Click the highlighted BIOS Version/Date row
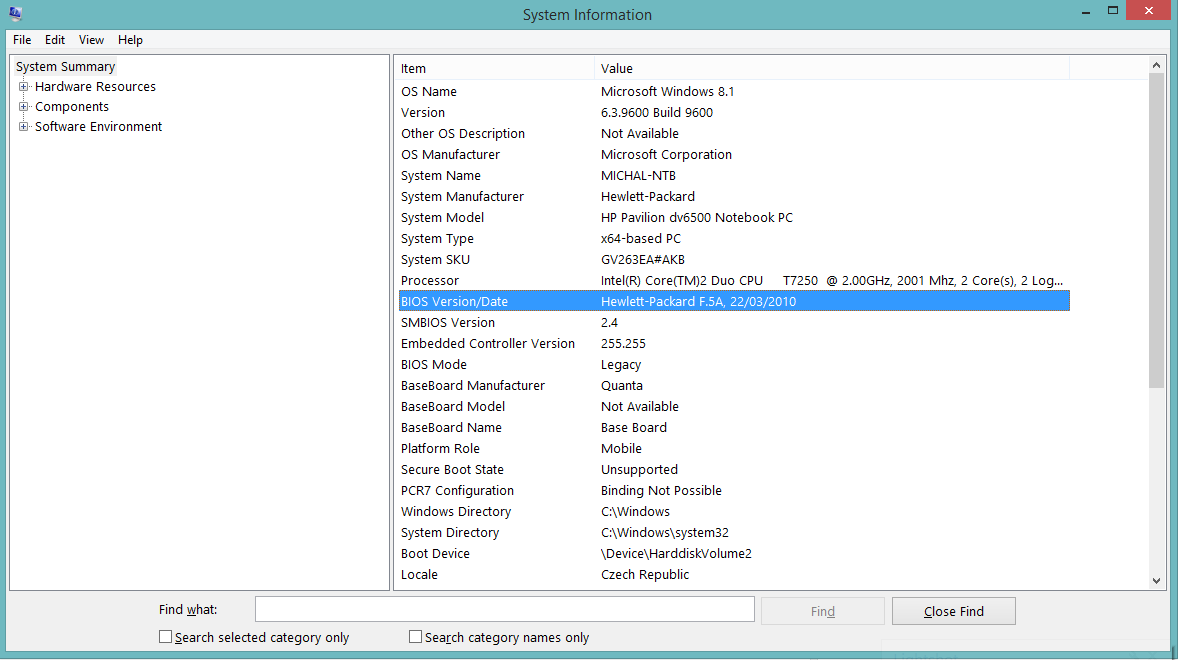Image resolution: width=1178 pixels, height=660 pixels. (734, 301)
